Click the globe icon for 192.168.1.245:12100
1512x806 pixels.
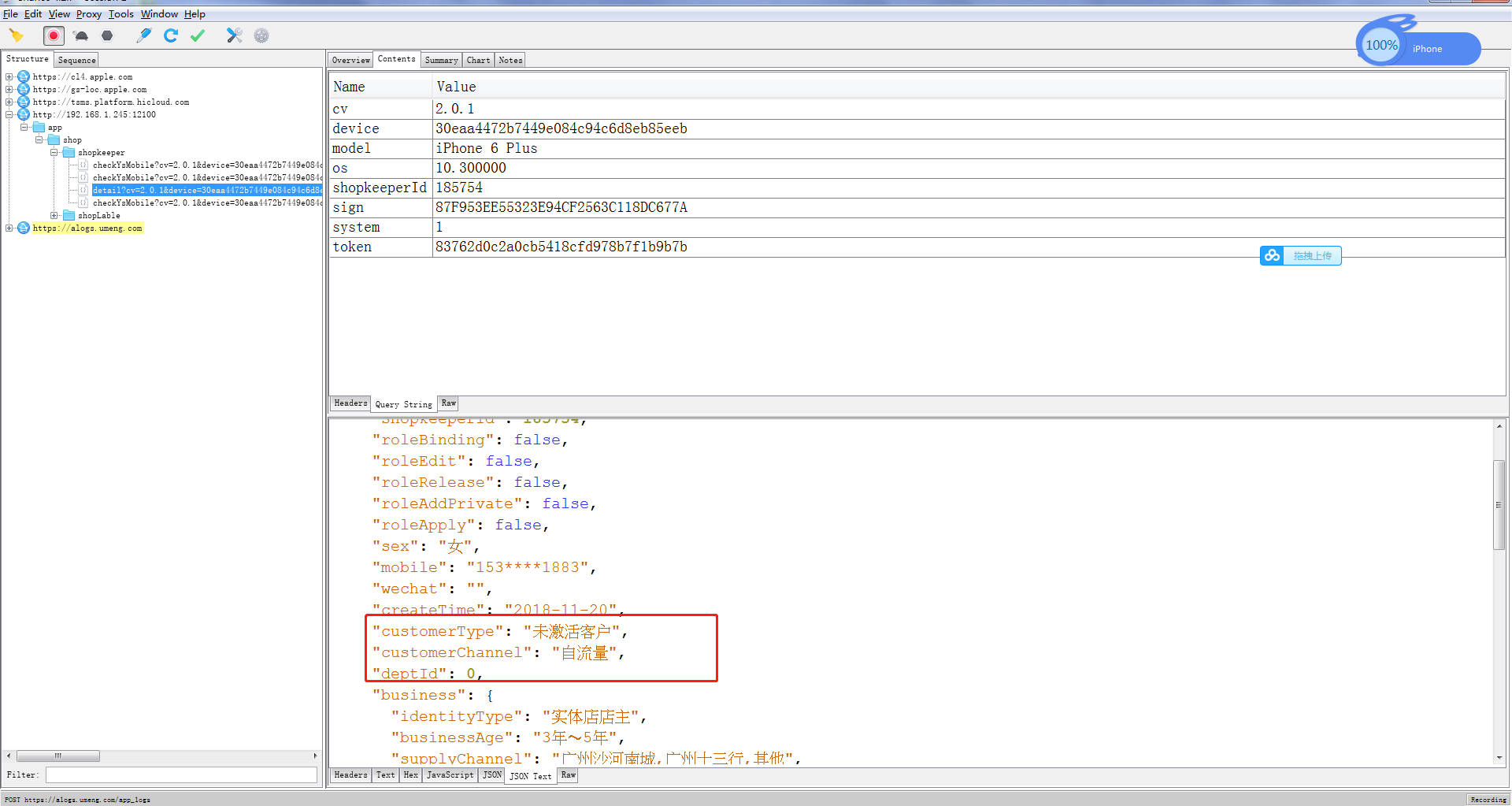click(24, 114)
